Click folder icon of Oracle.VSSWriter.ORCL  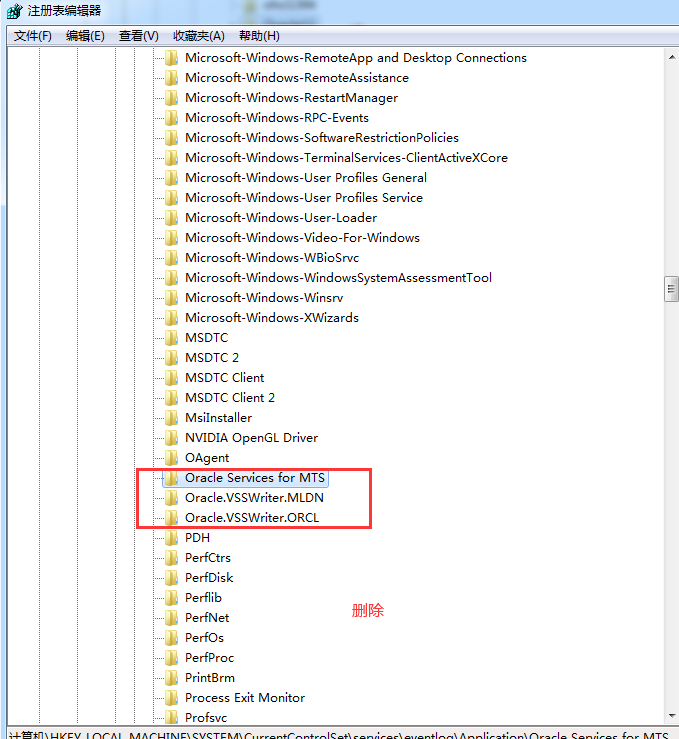click(x=172, y=517)
